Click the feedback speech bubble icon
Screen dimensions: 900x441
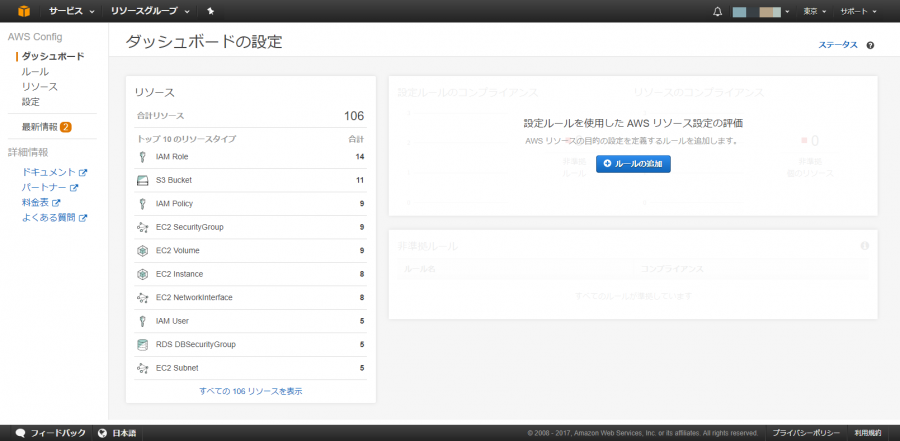(21, 433)
